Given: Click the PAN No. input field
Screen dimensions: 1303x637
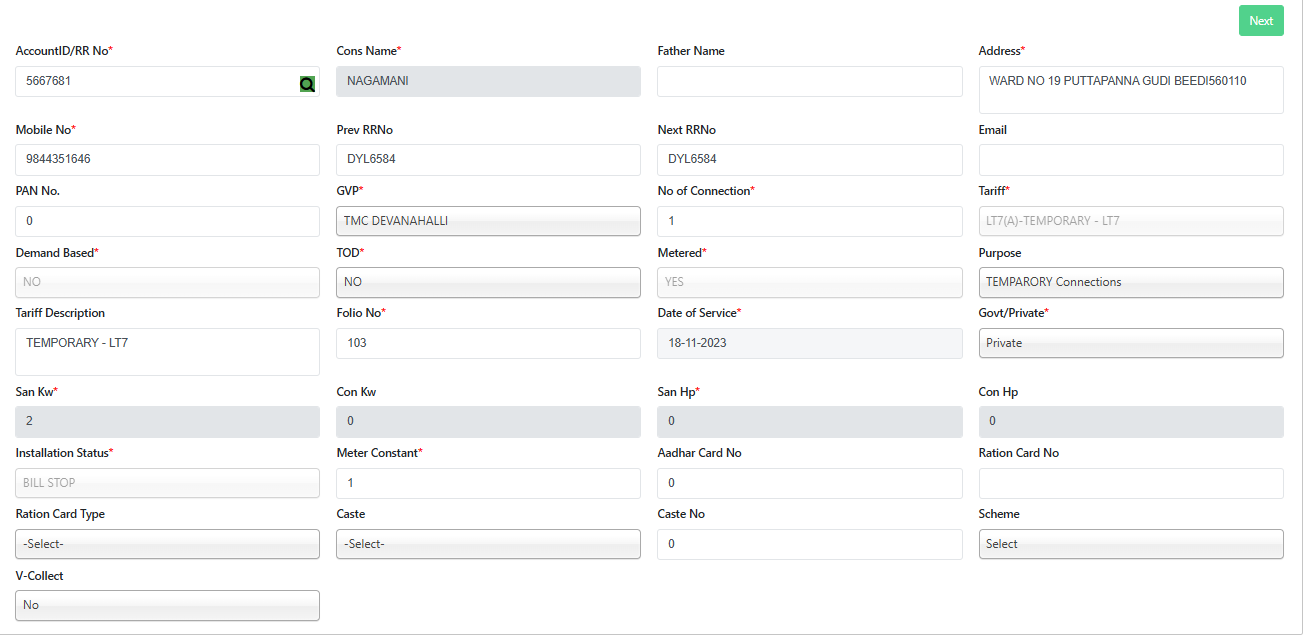Looking at the screenshot, I should tap(168, 221).
